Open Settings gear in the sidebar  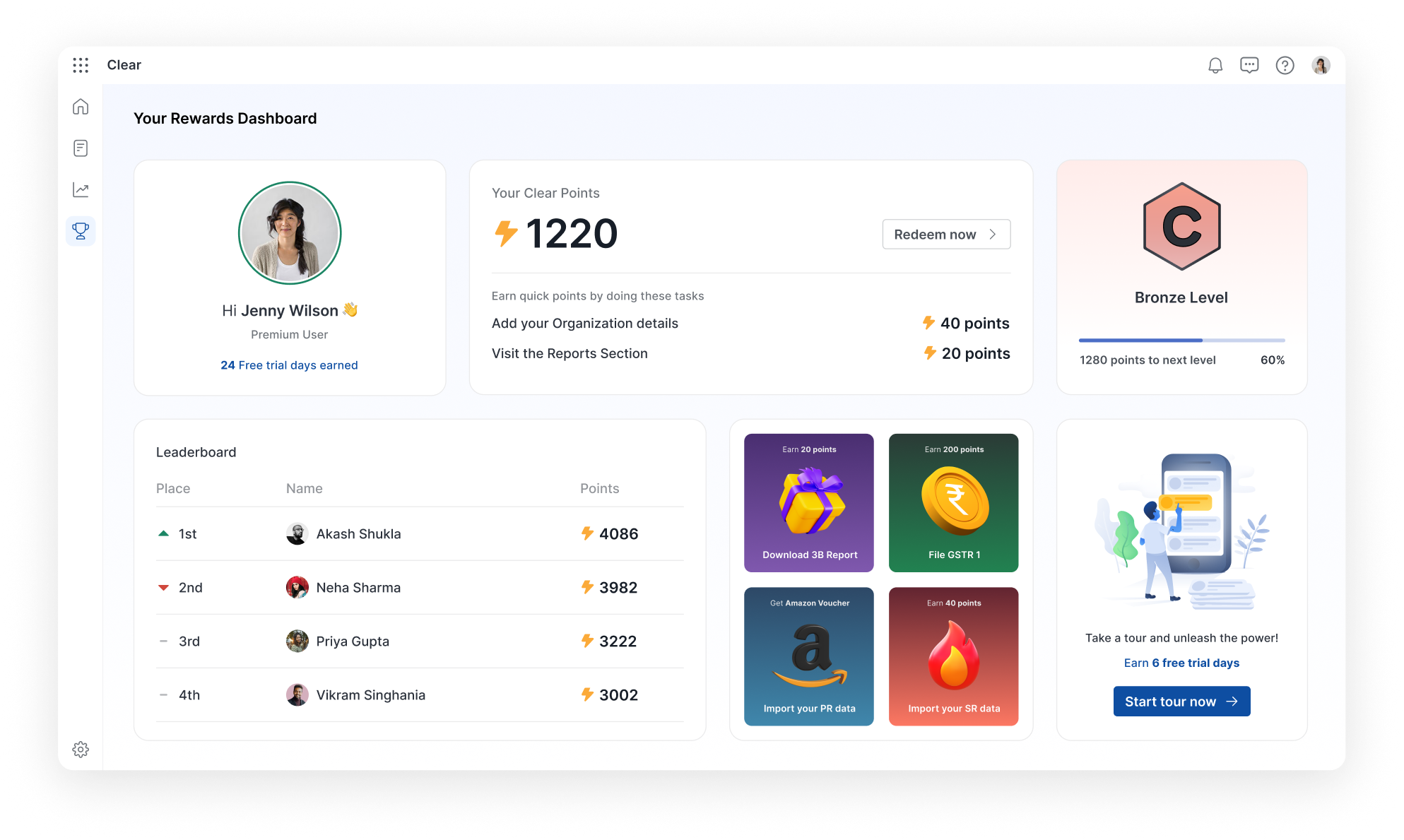tap(81, 750)
